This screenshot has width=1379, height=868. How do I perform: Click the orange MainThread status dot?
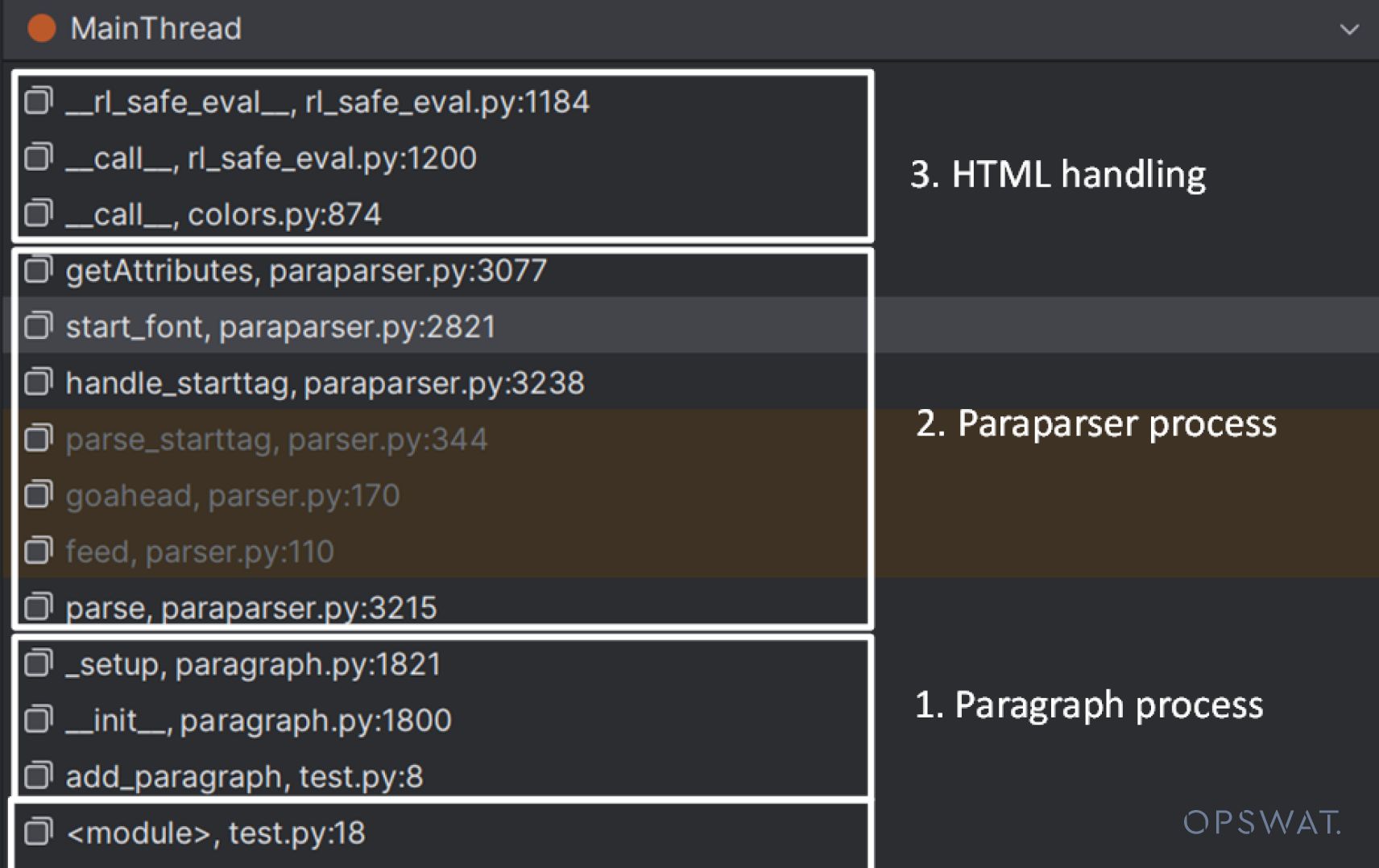point(41,28)
